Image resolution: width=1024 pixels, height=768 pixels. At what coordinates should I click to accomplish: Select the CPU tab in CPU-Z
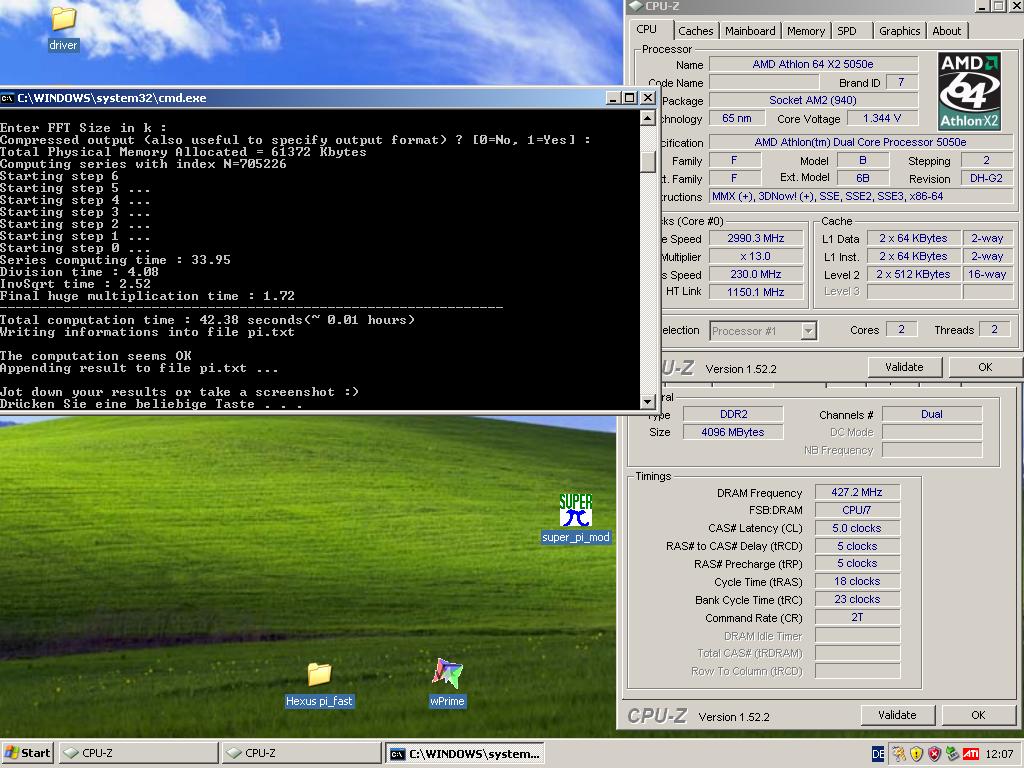(x=647, y=29)
